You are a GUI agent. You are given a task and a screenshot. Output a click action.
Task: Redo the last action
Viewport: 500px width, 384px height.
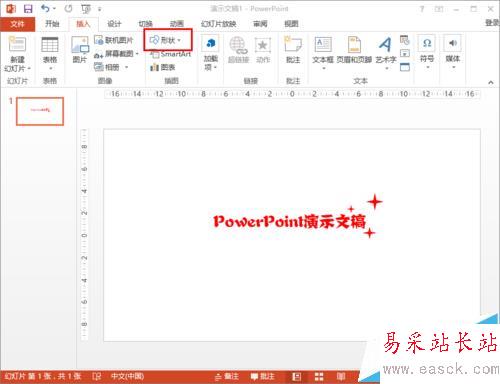coord(68,9)
